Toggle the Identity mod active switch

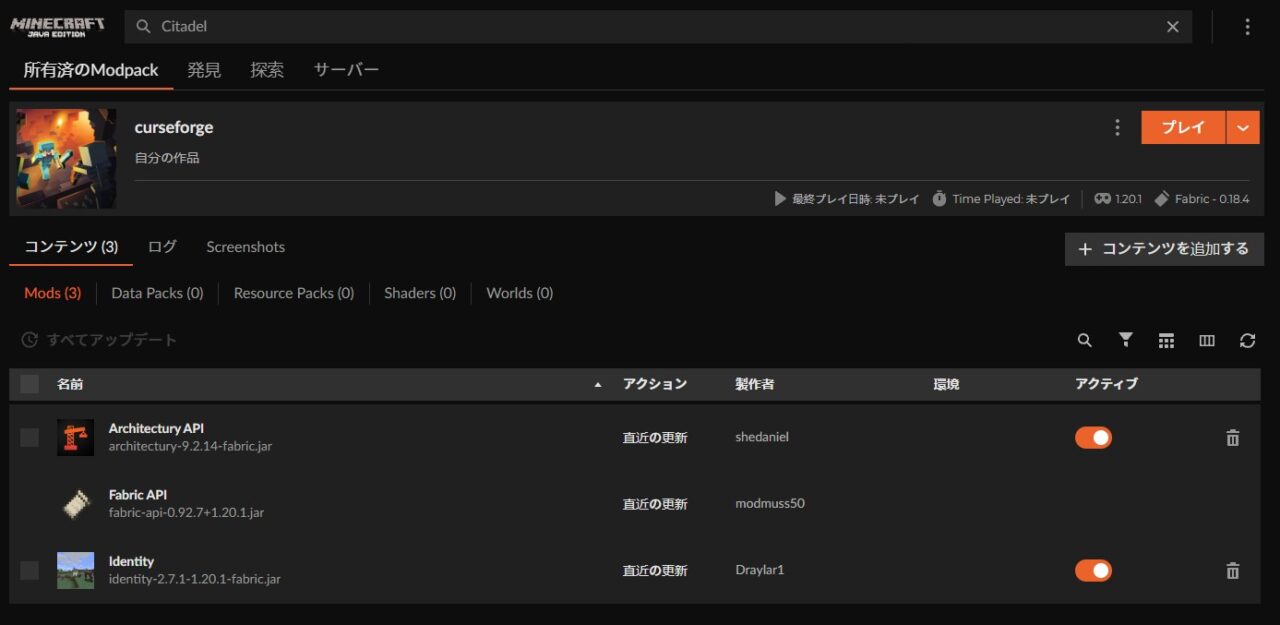pos(1093,570)
